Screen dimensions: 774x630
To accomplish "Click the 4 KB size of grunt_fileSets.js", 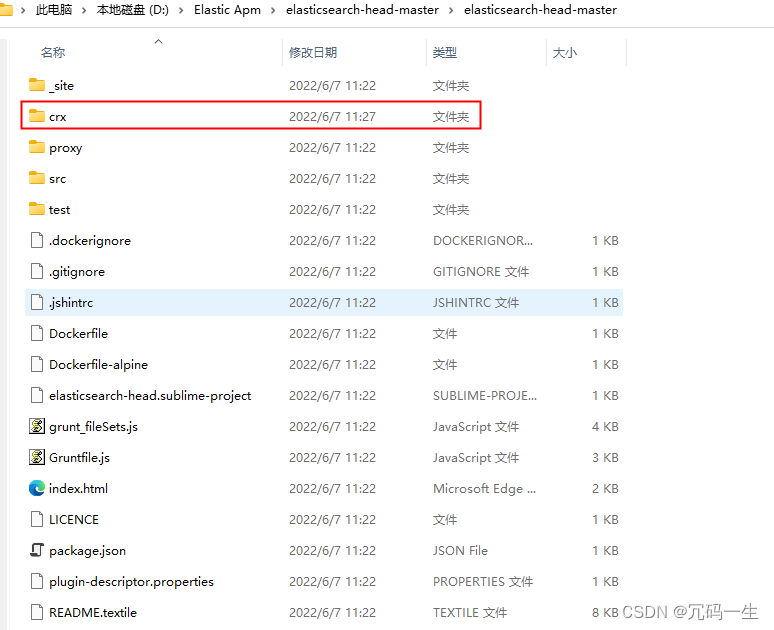I will point(605,427).
